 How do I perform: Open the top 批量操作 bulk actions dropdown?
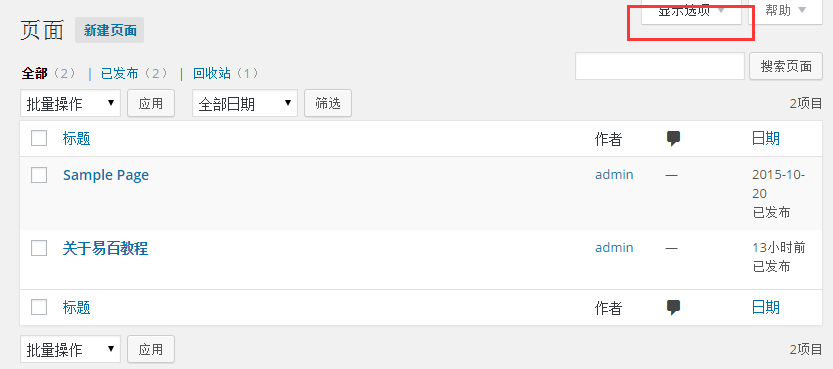pyautogui.click(x=71, y=103)
